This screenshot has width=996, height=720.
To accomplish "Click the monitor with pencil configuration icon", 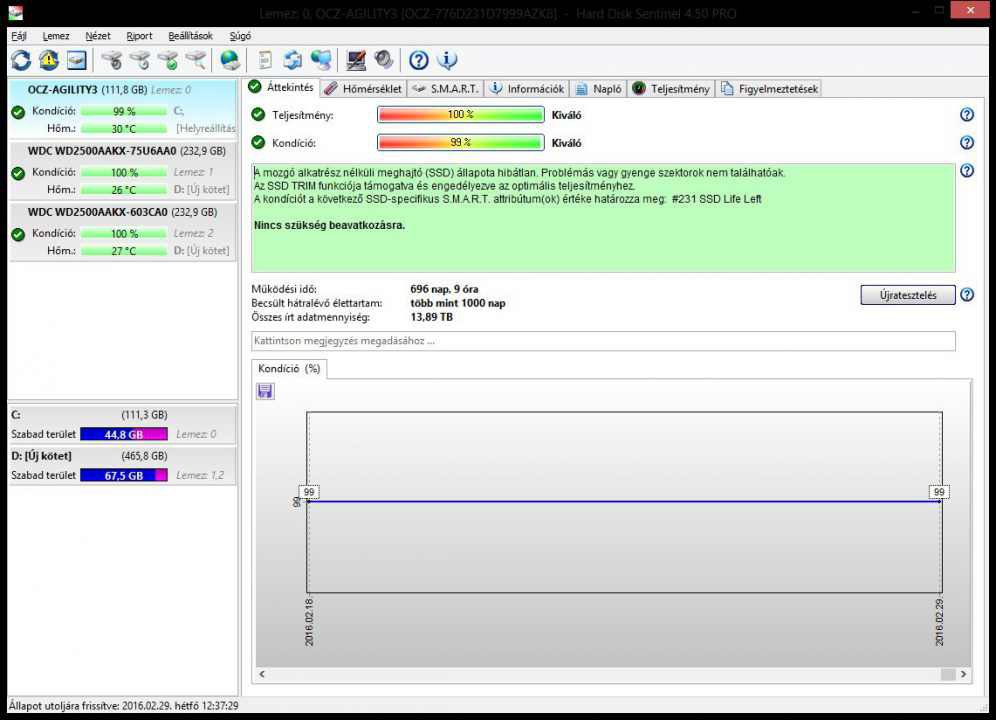I will [356, 60].
